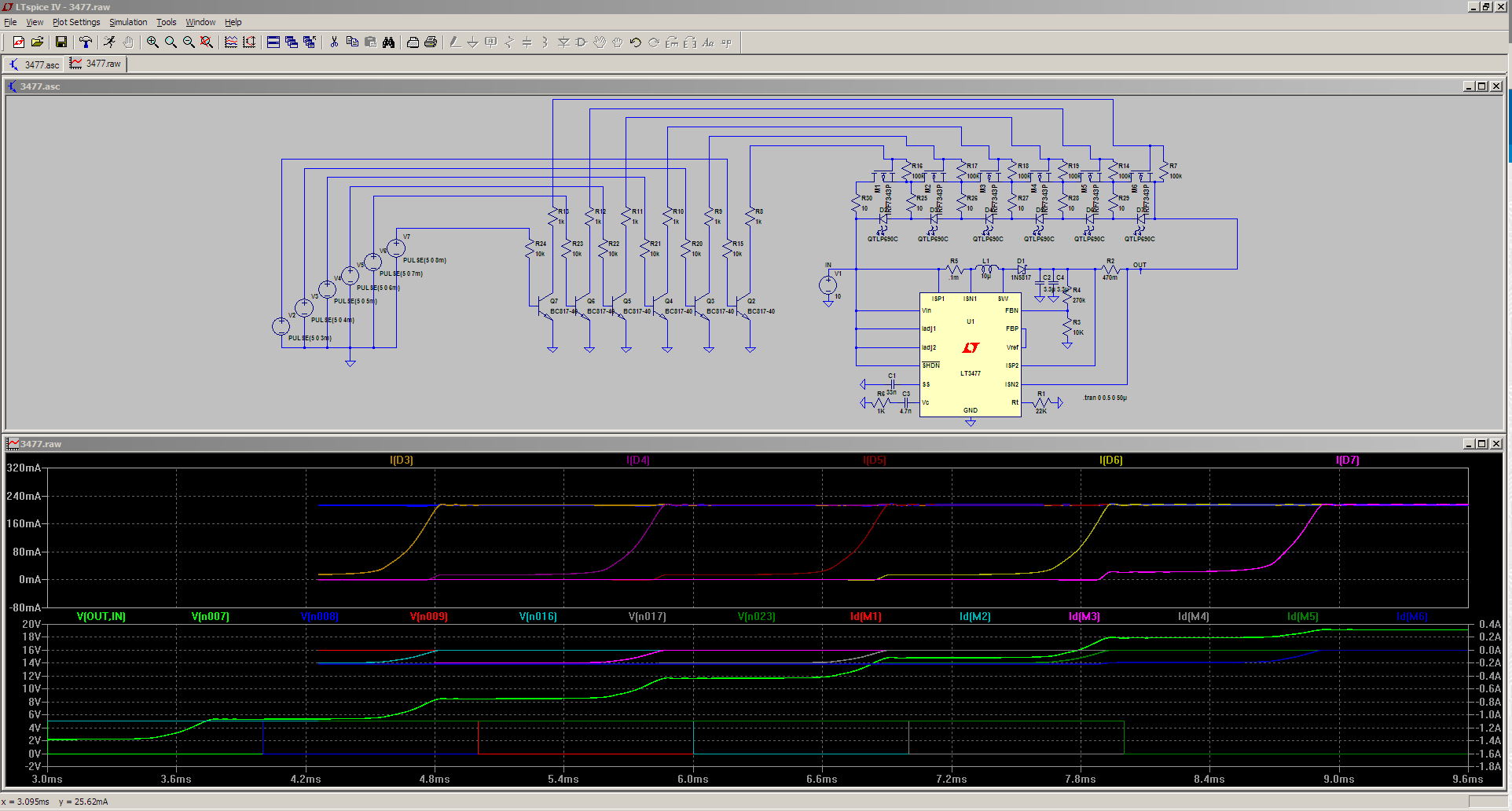1512x811 pixels.
Task: Tile windows using the tile icon
Action: pyautogui.click(x=273, y=42)
